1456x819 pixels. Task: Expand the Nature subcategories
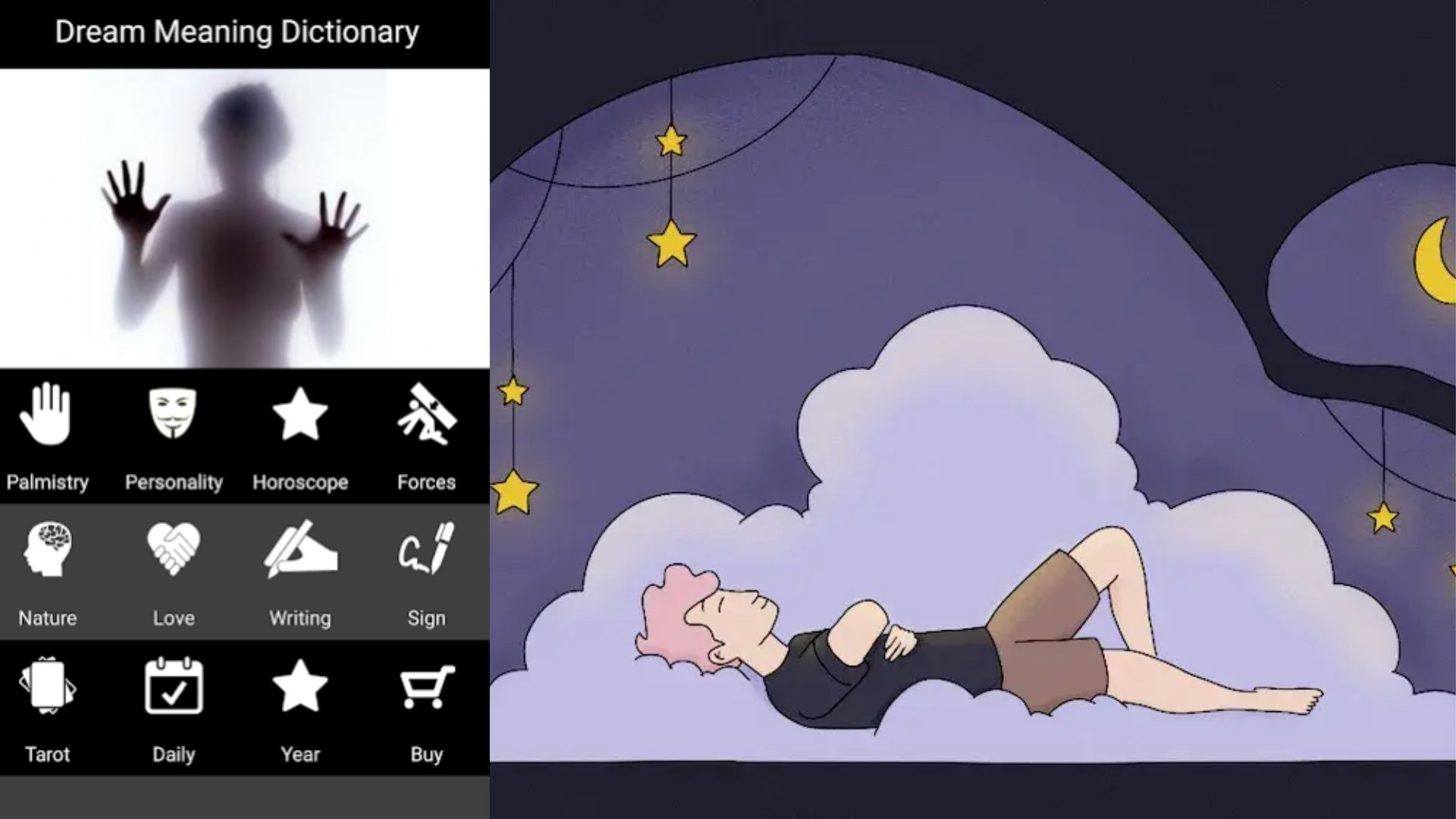tap(47, 570)
